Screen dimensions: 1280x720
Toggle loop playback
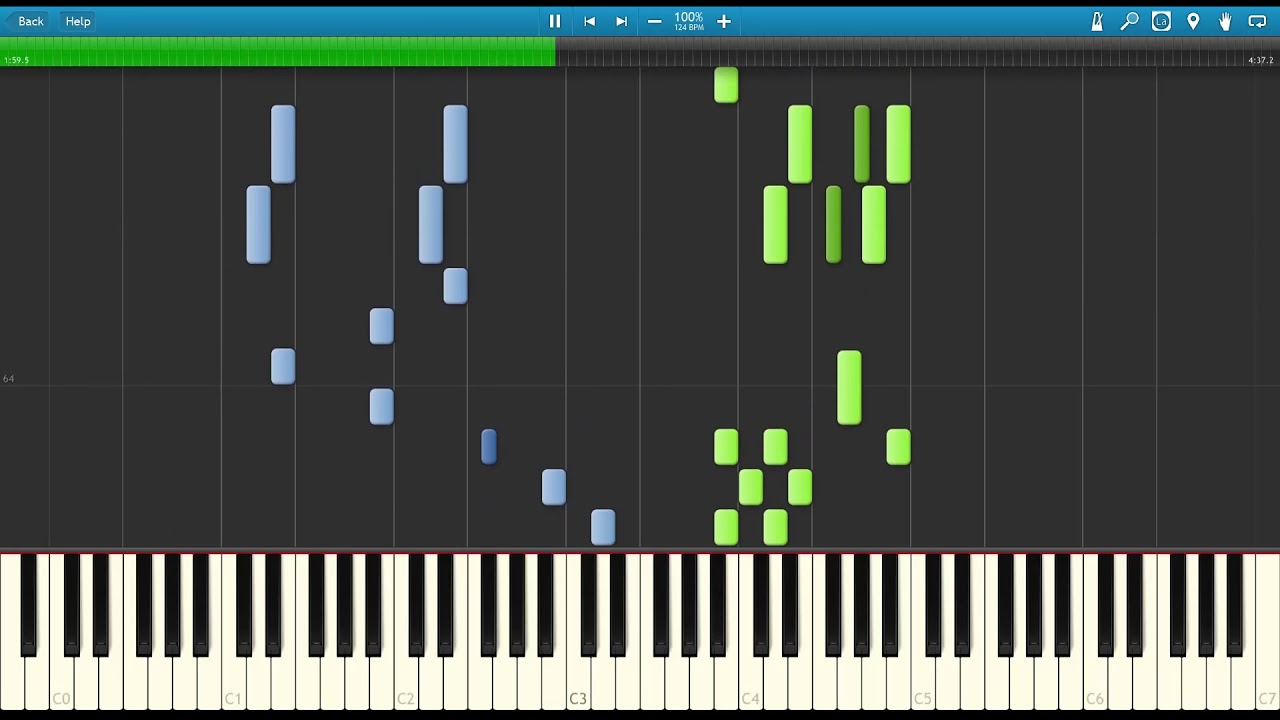(1257, 21)
